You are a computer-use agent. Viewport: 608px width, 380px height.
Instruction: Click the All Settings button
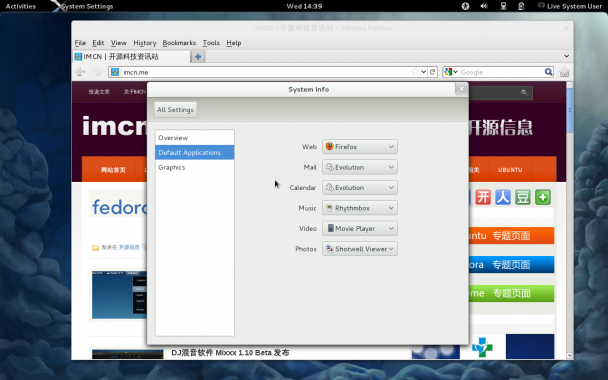[175, 110]
